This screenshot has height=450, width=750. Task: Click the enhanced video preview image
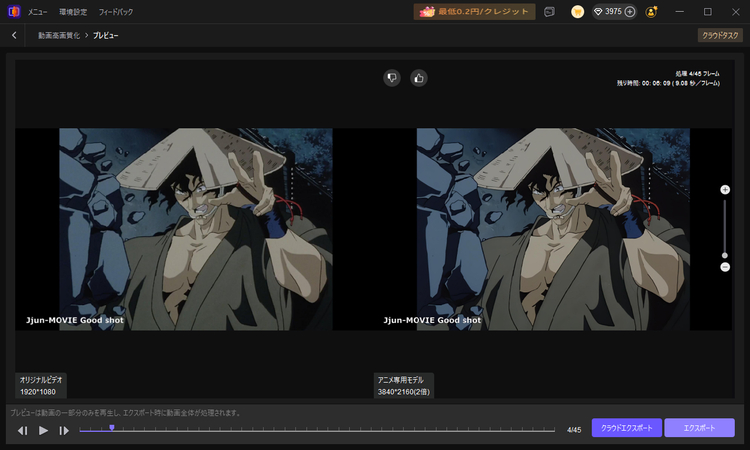pos(553,229)
